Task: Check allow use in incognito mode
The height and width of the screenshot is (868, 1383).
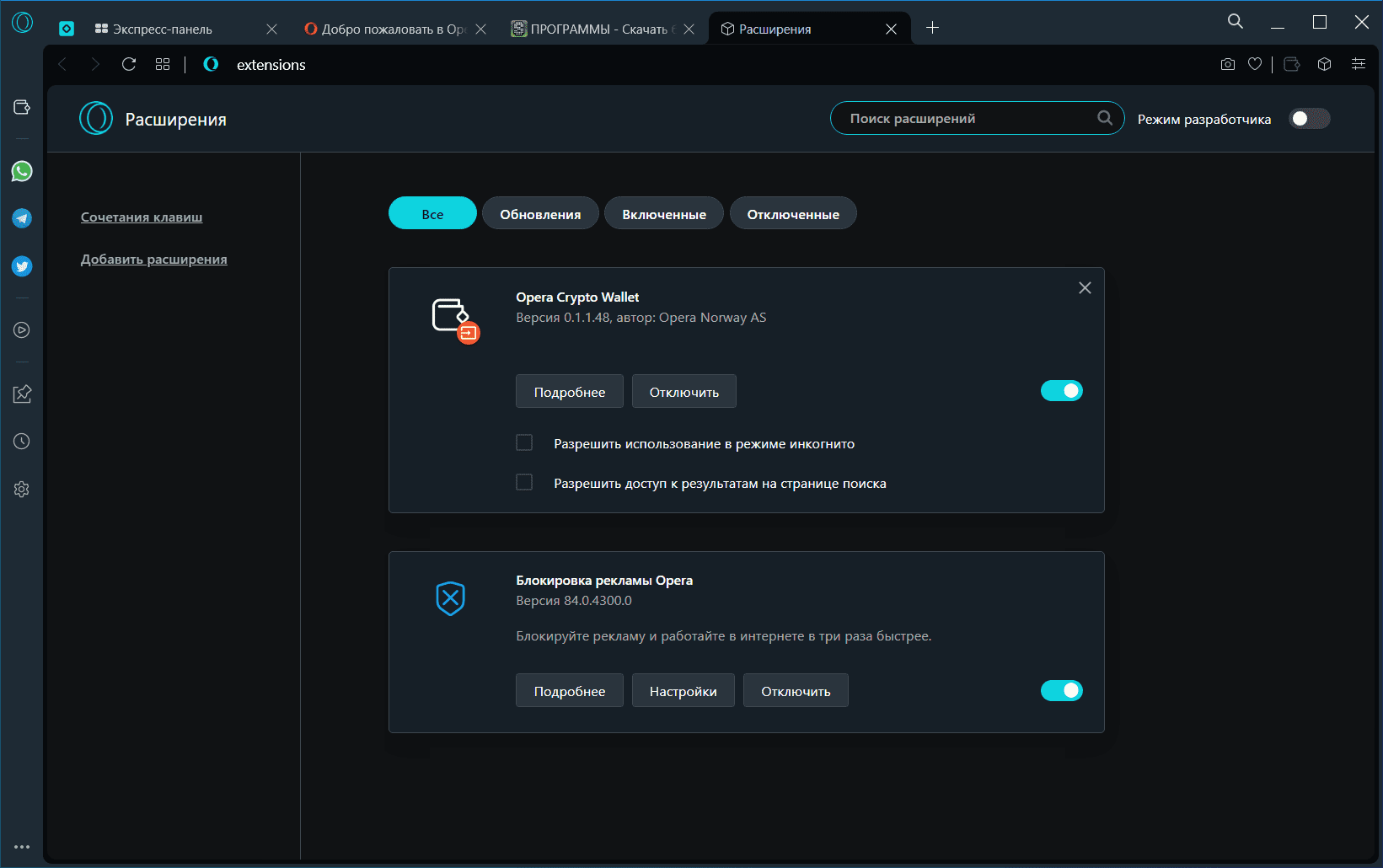Action: click(524, 442)
